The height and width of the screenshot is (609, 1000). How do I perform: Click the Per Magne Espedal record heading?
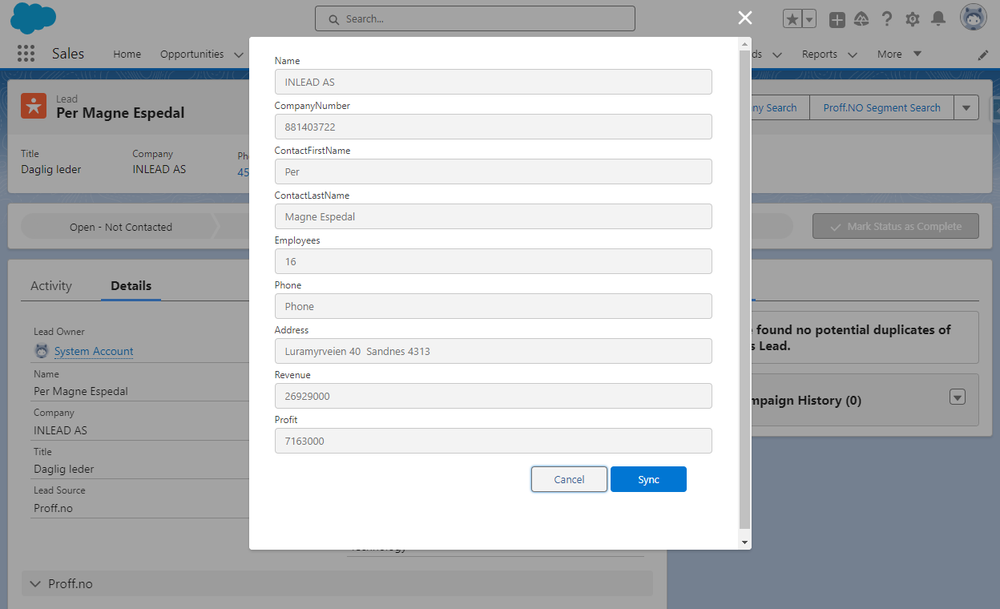tap(120, 113)
